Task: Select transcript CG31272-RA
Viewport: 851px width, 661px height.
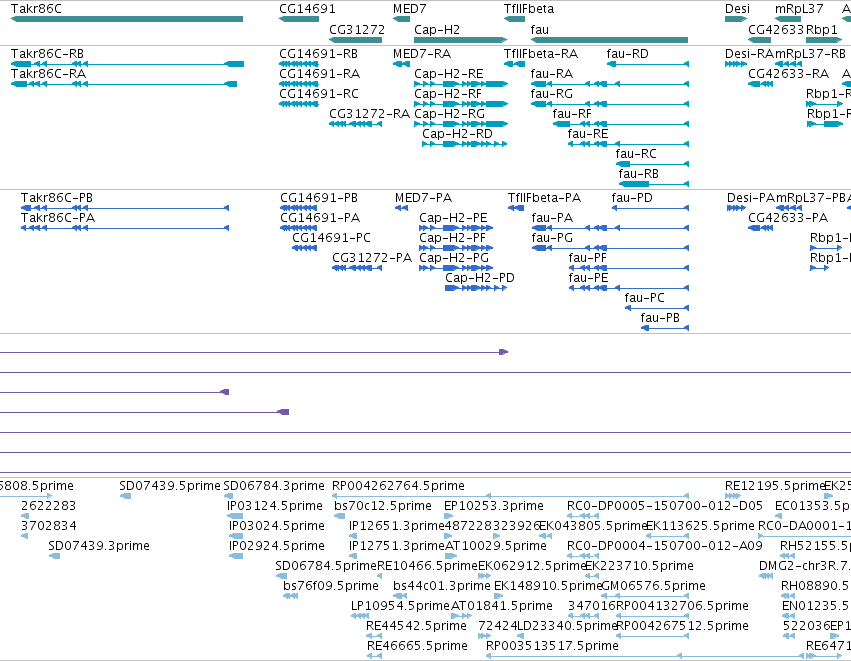Action: click(x=369, y=114)
